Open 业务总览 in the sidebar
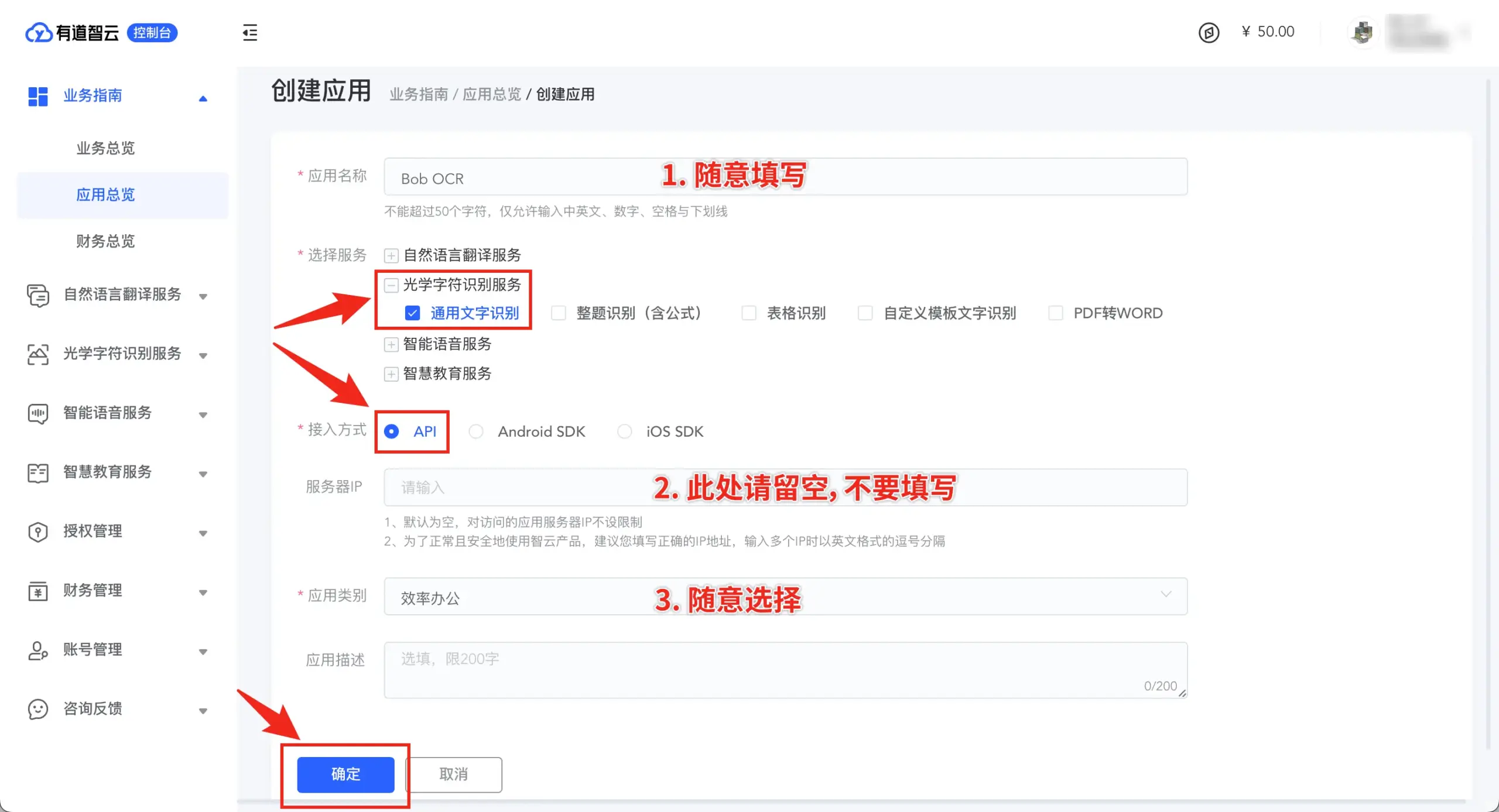The image size is (1499, 812). point(105,148)
